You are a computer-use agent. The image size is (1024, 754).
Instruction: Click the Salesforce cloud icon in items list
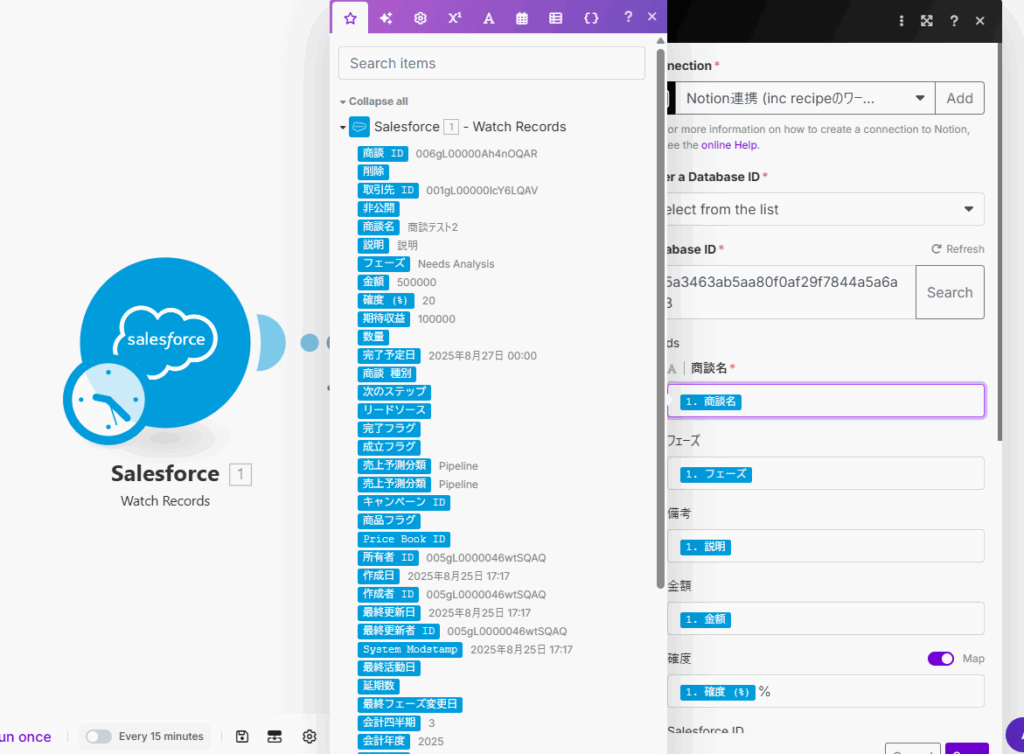pyautogui.click(x=359, y=127)
